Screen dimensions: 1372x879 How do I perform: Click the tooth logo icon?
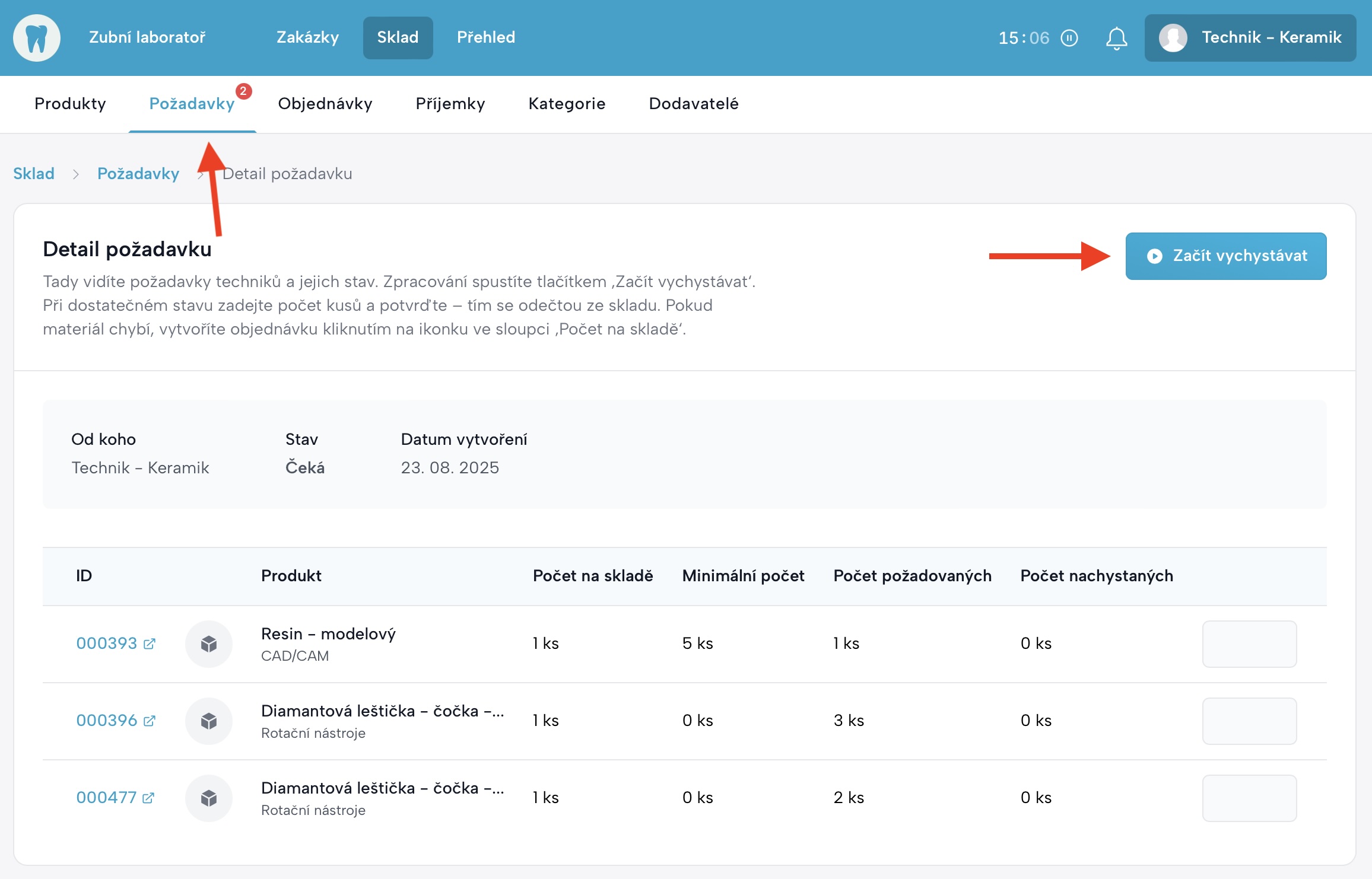pyautogui.click(x=37, y=38)
